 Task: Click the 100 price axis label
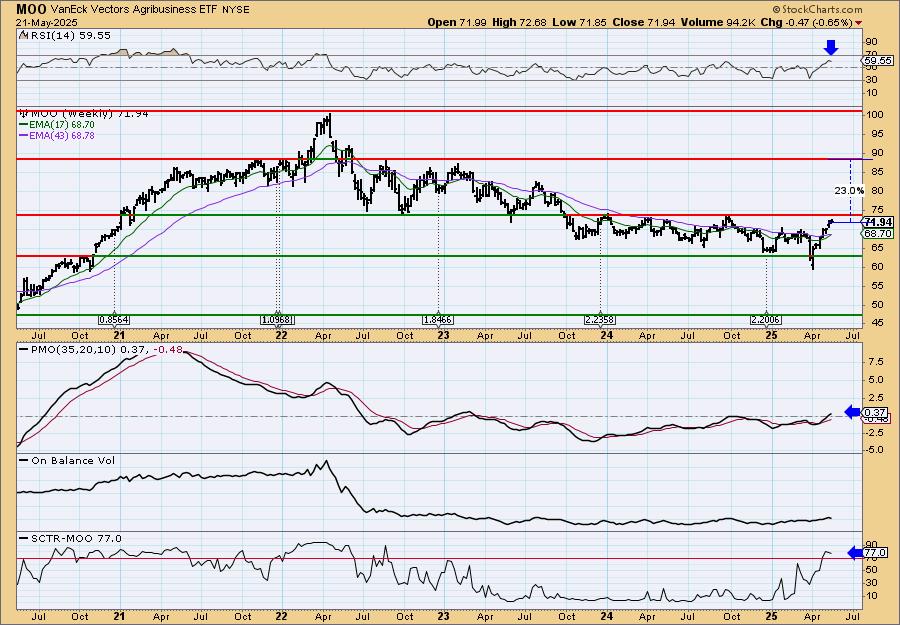point(875,115)
